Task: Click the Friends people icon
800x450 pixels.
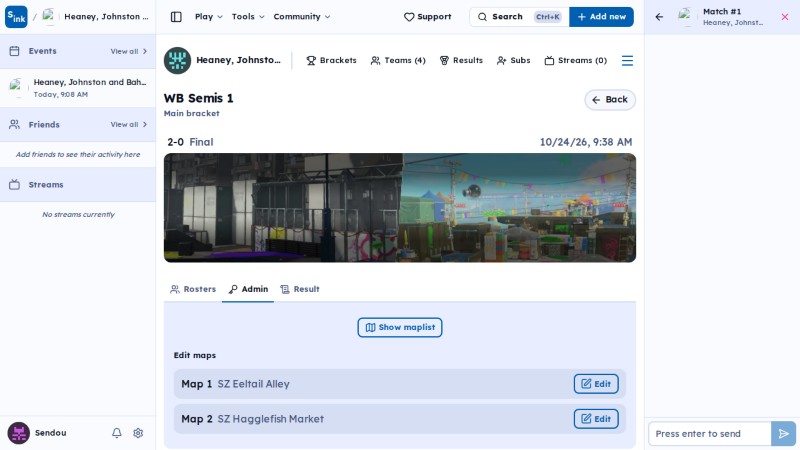Action: click(14, 124)
